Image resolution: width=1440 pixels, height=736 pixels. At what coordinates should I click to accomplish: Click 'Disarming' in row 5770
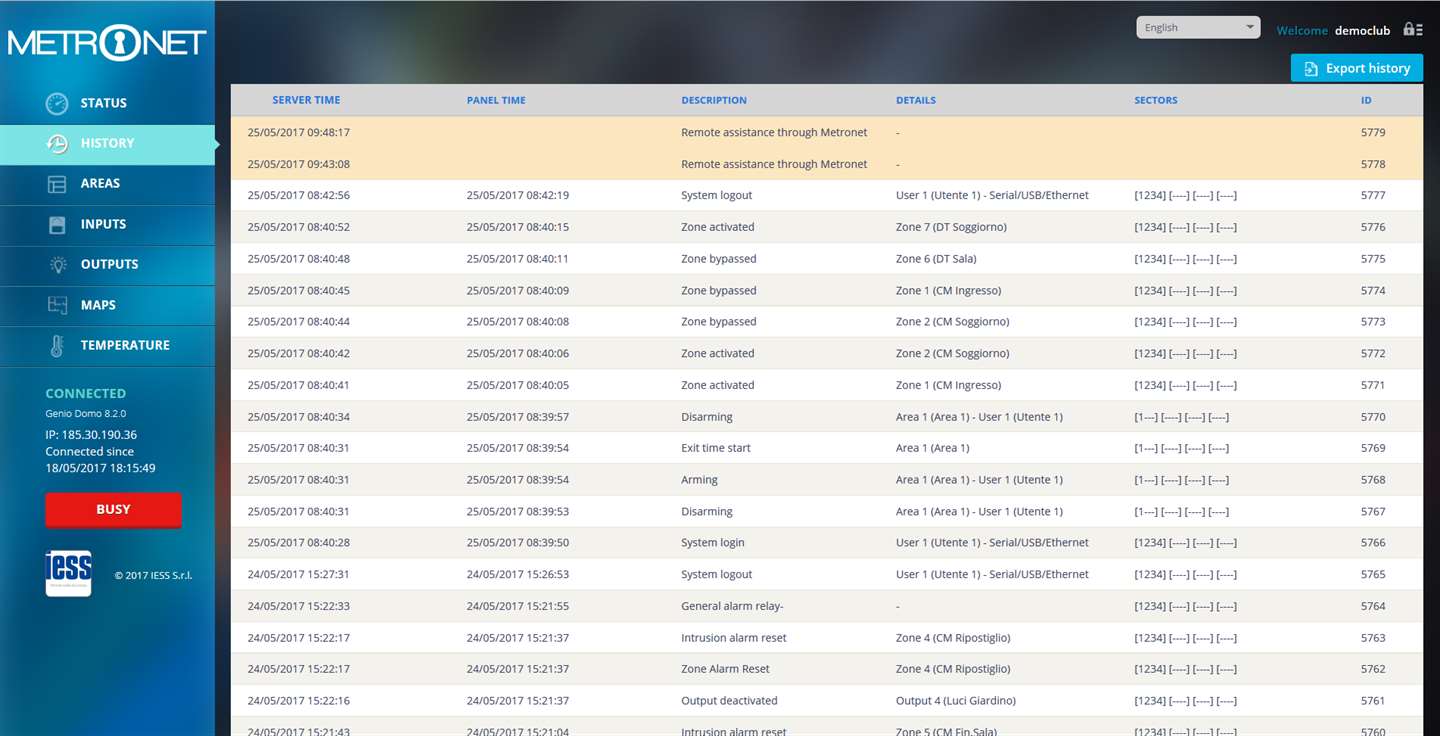pos(707,417)
